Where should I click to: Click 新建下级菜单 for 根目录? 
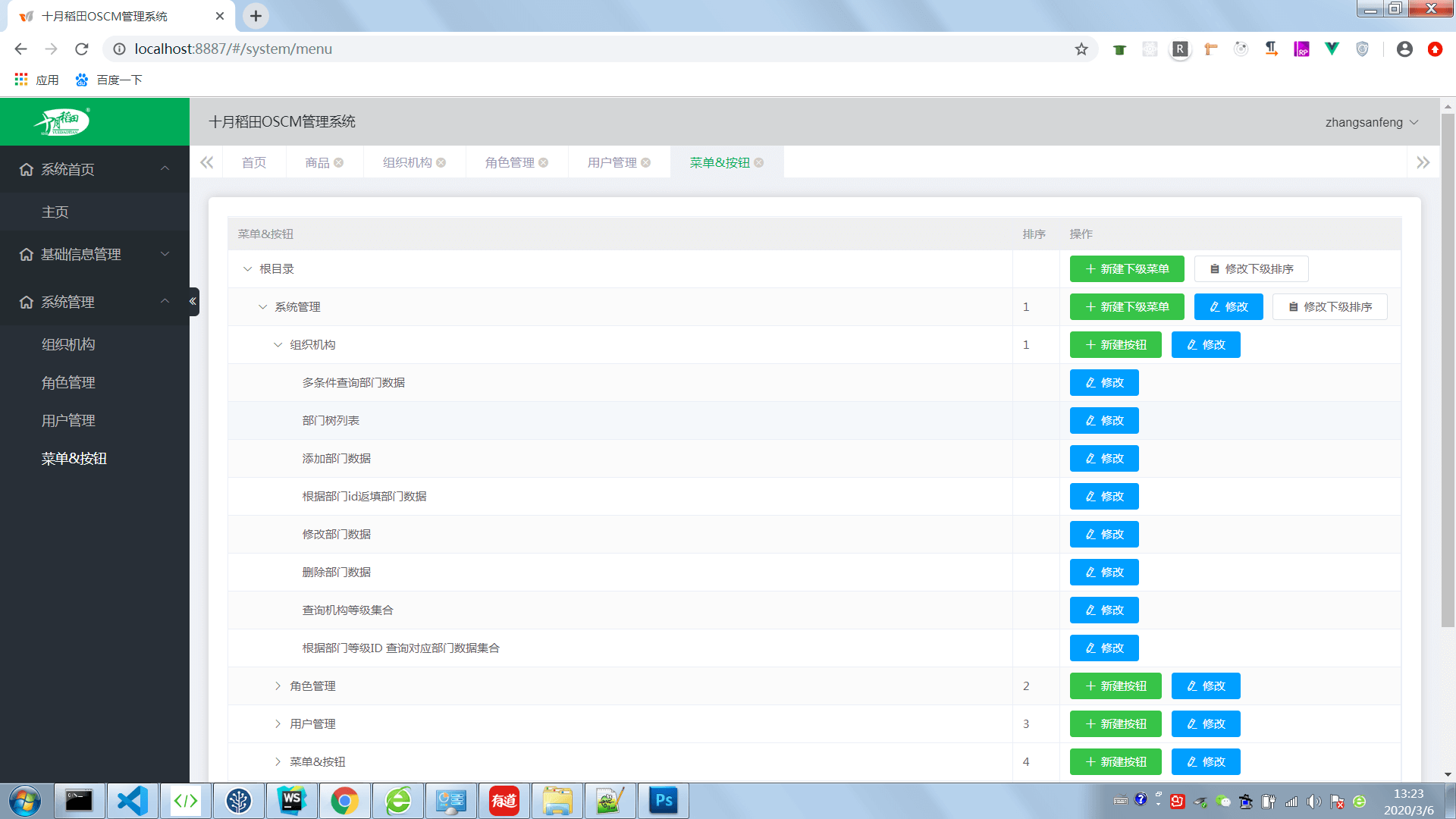click(x=1127, y=269)
